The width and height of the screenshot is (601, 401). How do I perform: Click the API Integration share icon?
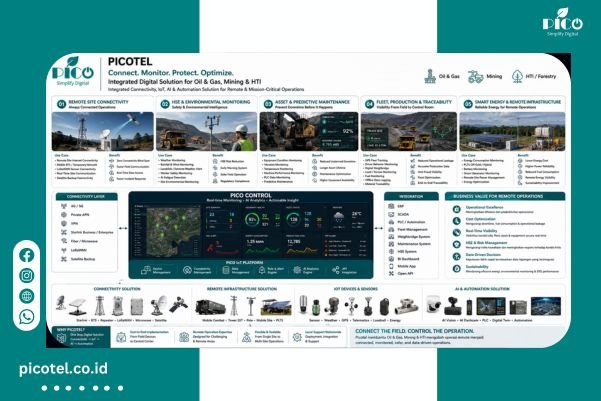point(336,270)
